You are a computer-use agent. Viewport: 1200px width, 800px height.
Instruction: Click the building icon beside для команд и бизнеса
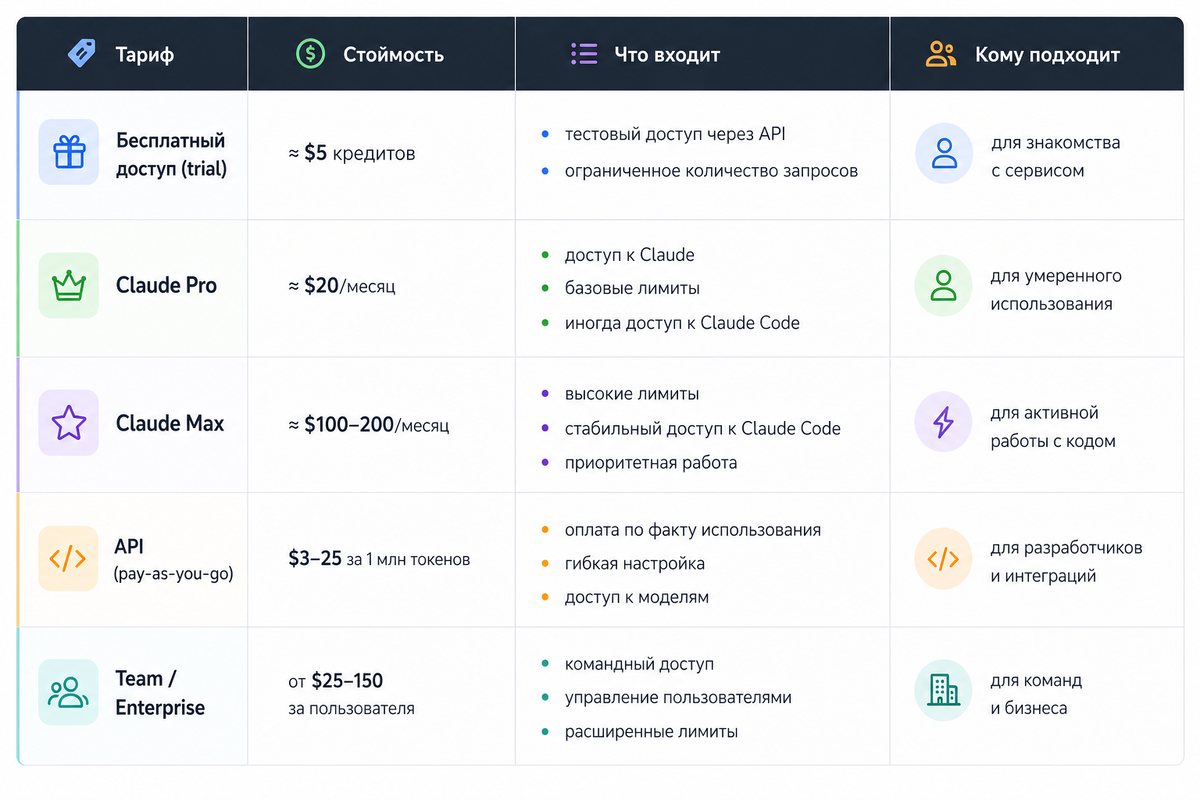[x=944, y=690]
